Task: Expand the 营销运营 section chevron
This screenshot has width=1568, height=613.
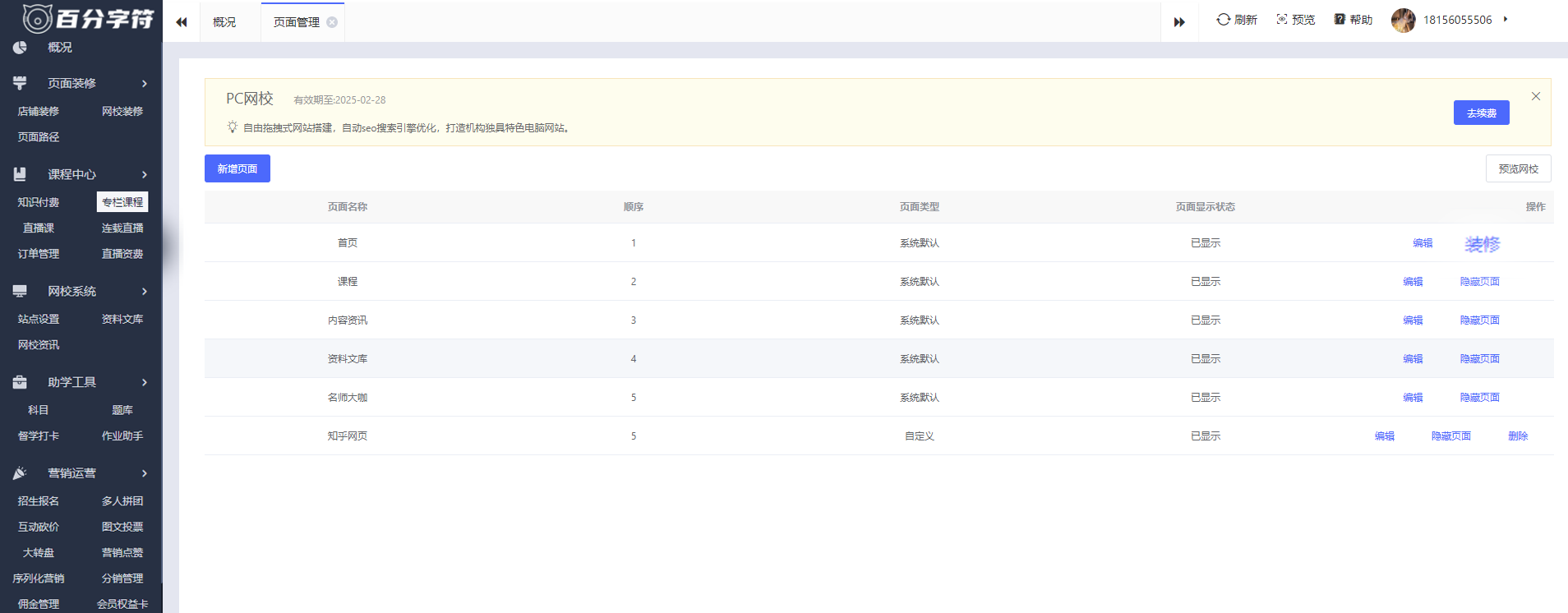Action: [145, 473]
